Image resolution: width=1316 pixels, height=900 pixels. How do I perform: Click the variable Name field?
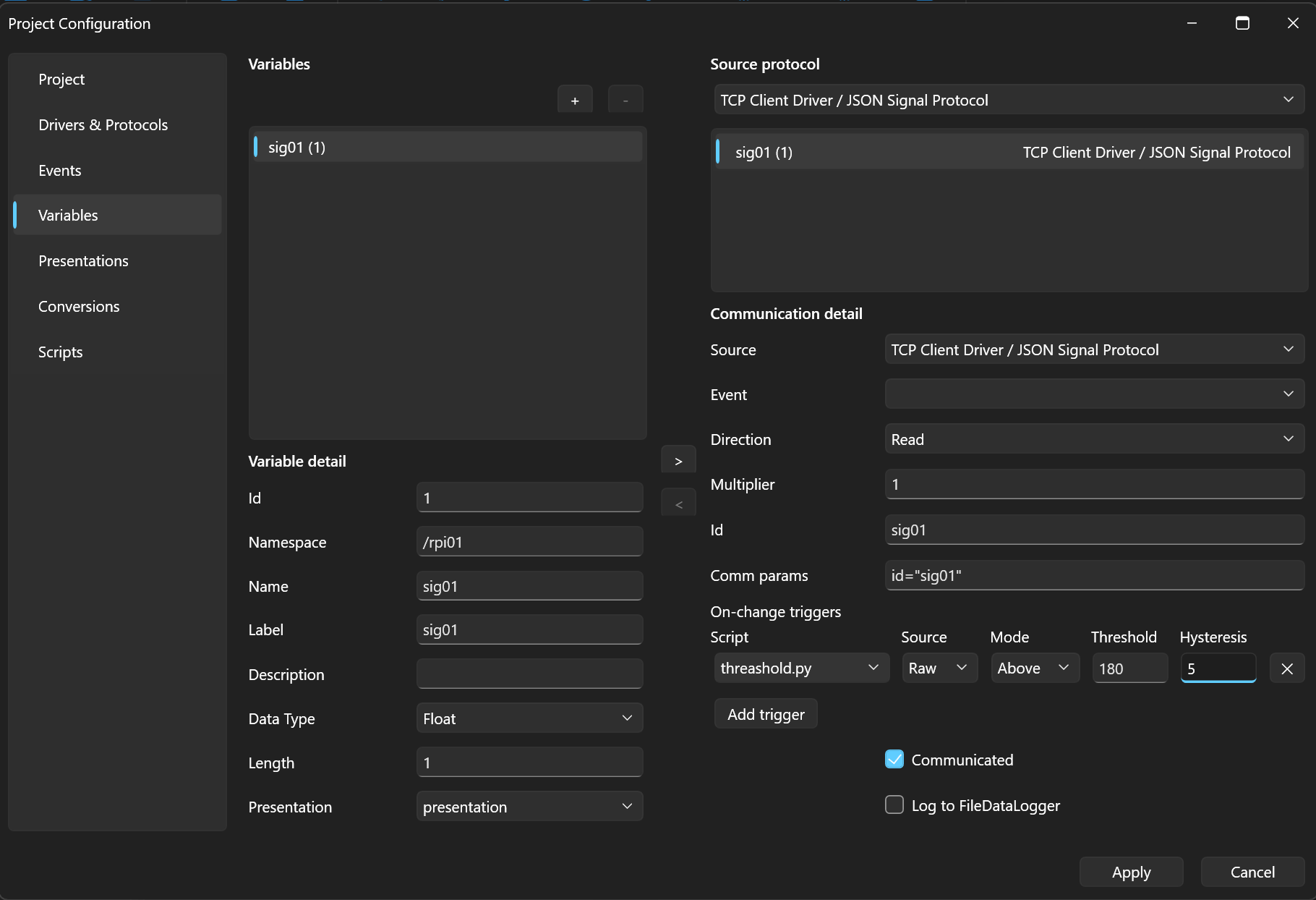[x=529, y=586]
